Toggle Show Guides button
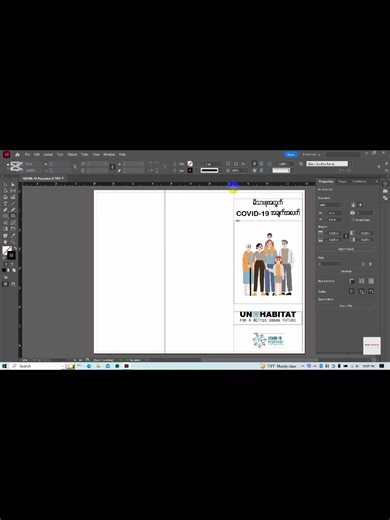Image resolution: width=390 pixels, height=520 pixels. [352, 292]
